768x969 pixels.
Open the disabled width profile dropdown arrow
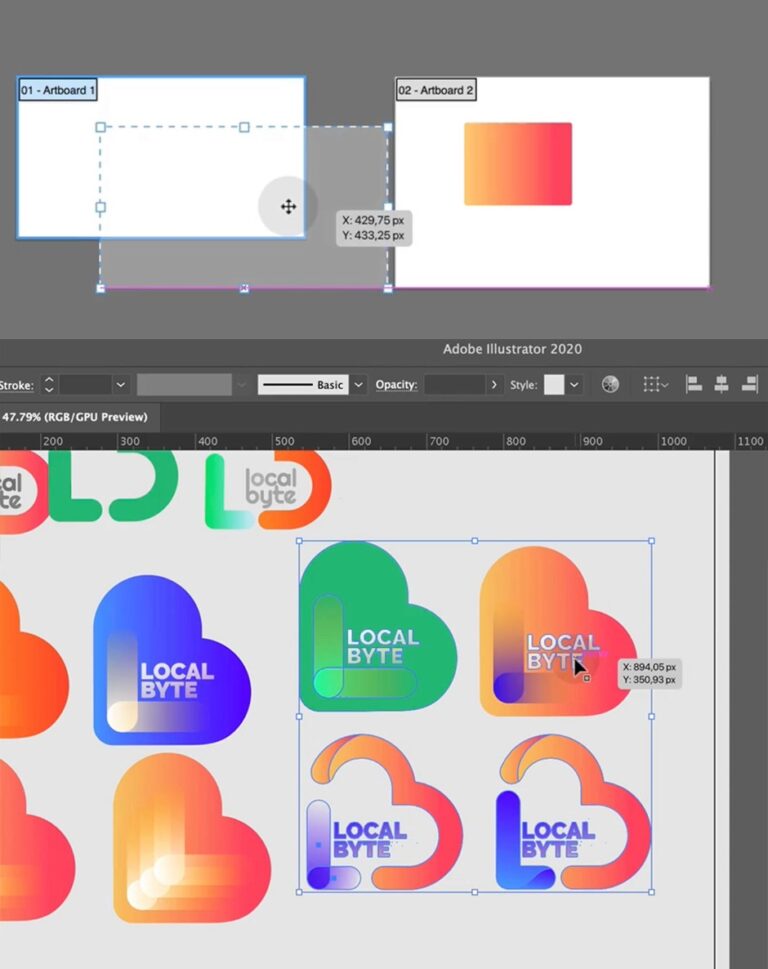[x=242, y=384]
